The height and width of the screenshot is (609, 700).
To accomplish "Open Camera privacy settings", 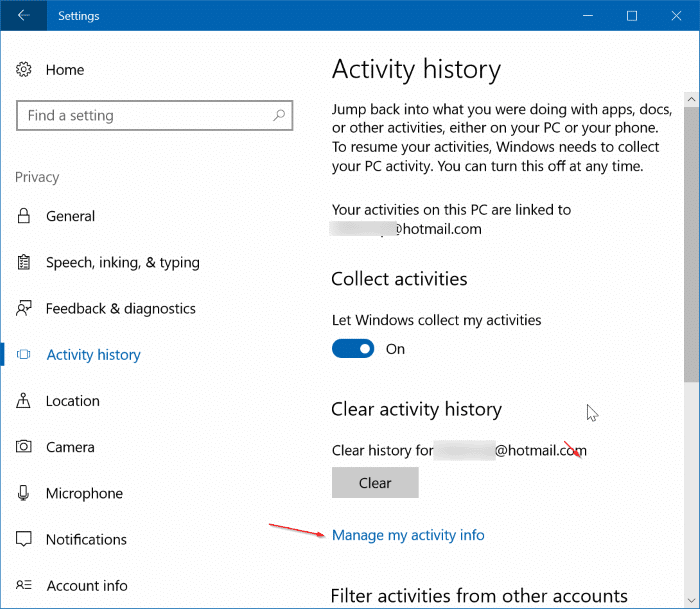I will (x=71, y=447).
